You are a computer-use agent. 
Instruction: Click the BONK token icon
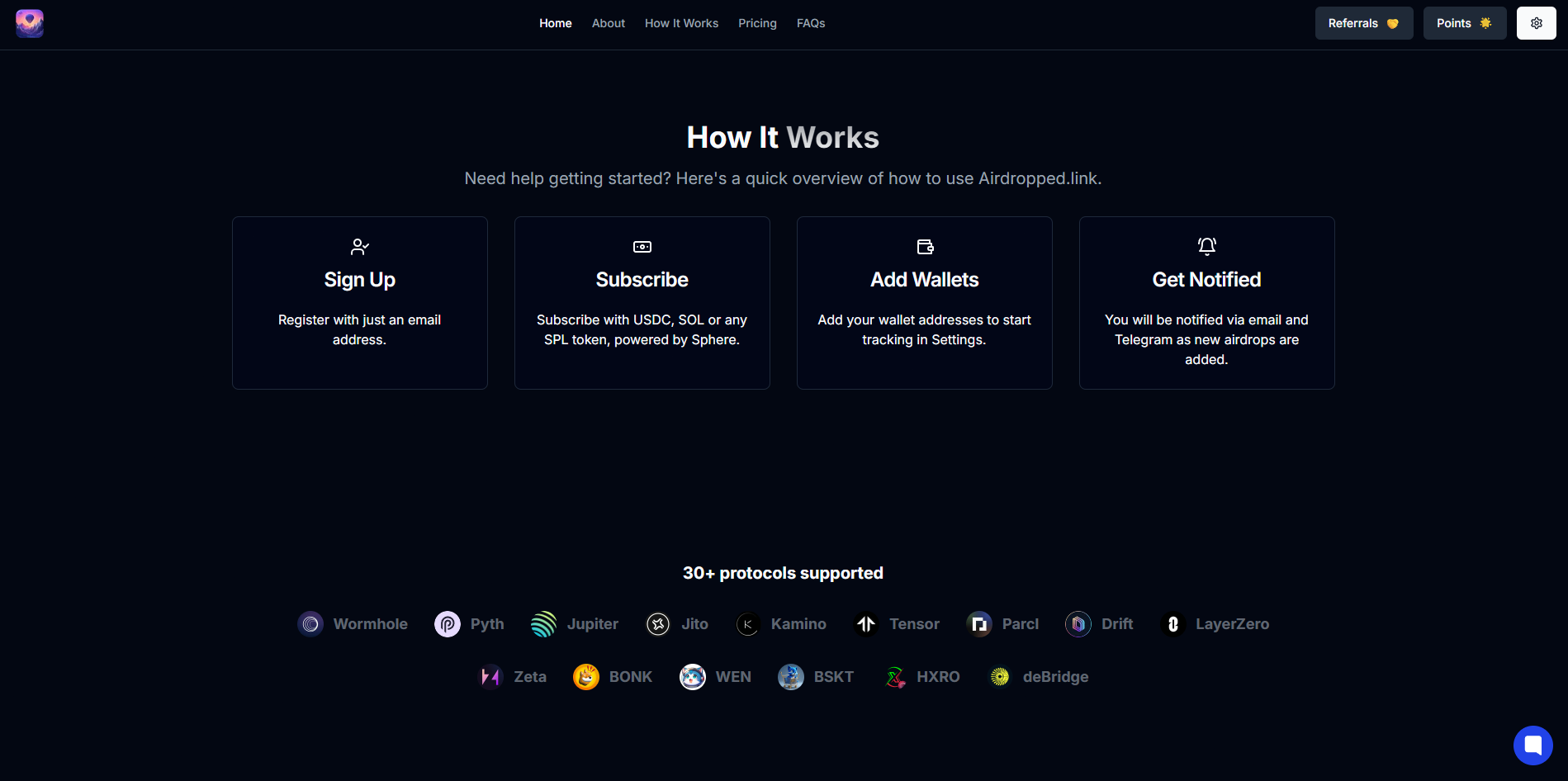[x=586, y=676]
